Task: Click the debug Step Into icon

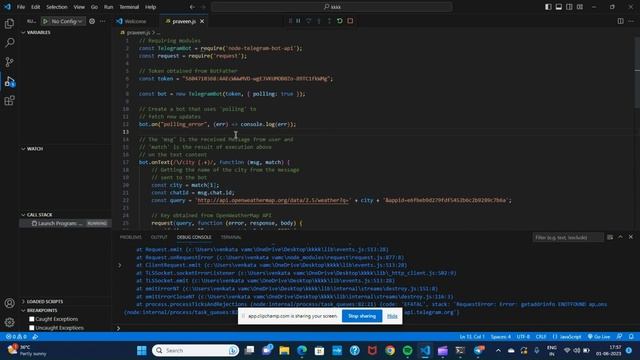Action: 319,21
